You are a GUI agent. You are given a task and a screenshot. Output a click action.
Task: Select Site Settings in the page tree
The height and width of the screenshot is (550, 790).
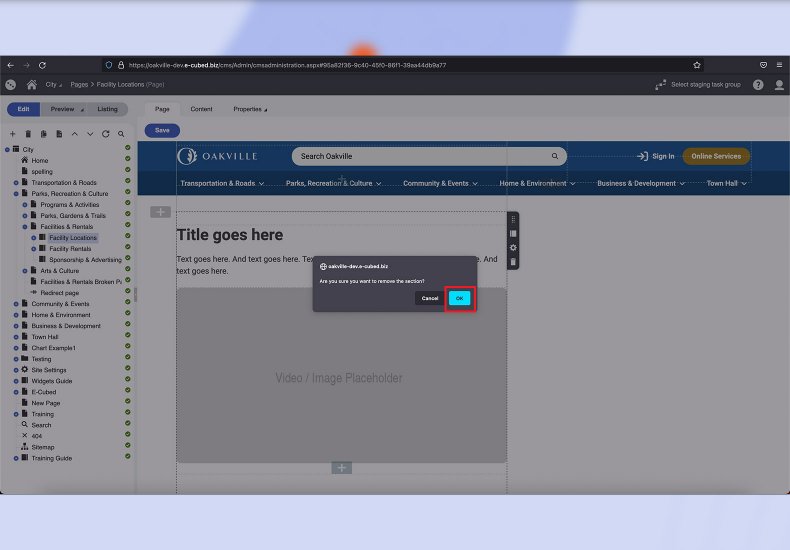click(48, 370)
